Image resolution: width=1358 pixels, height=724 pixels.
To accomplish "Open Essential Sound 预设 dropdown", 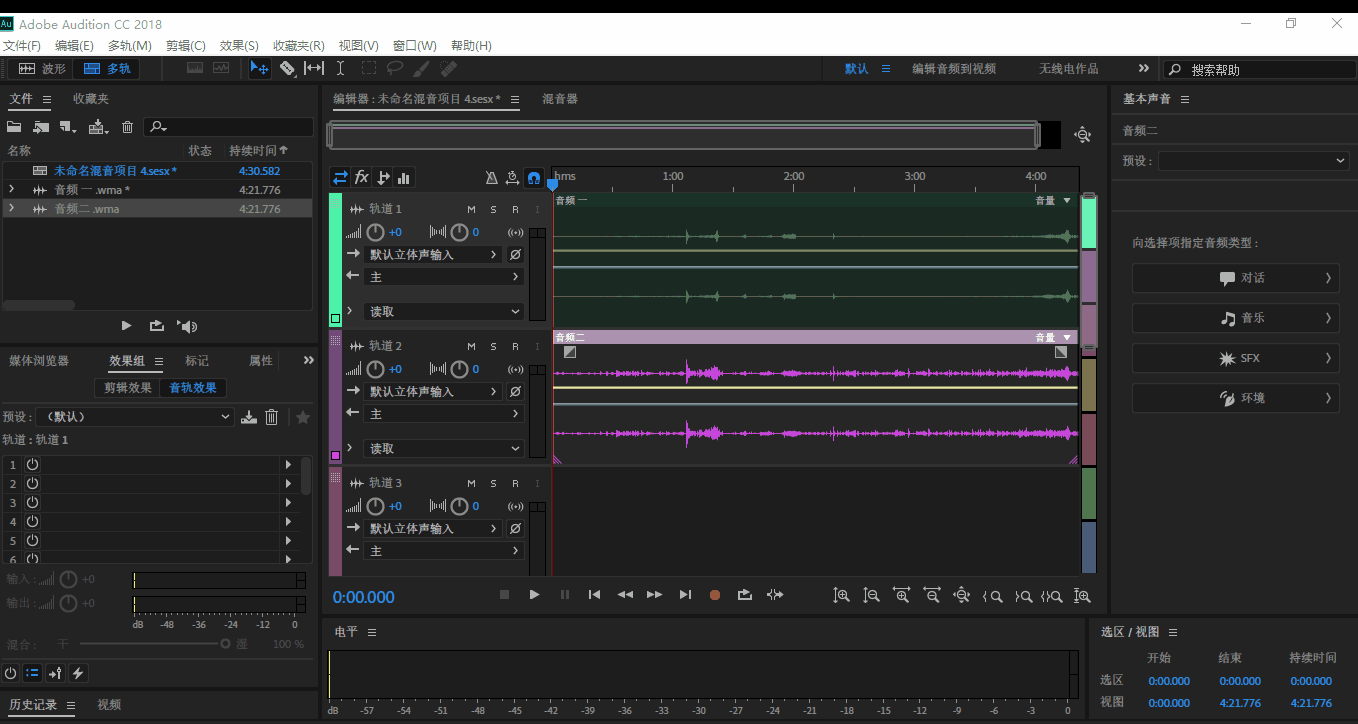I will [x=1254, y=161].
